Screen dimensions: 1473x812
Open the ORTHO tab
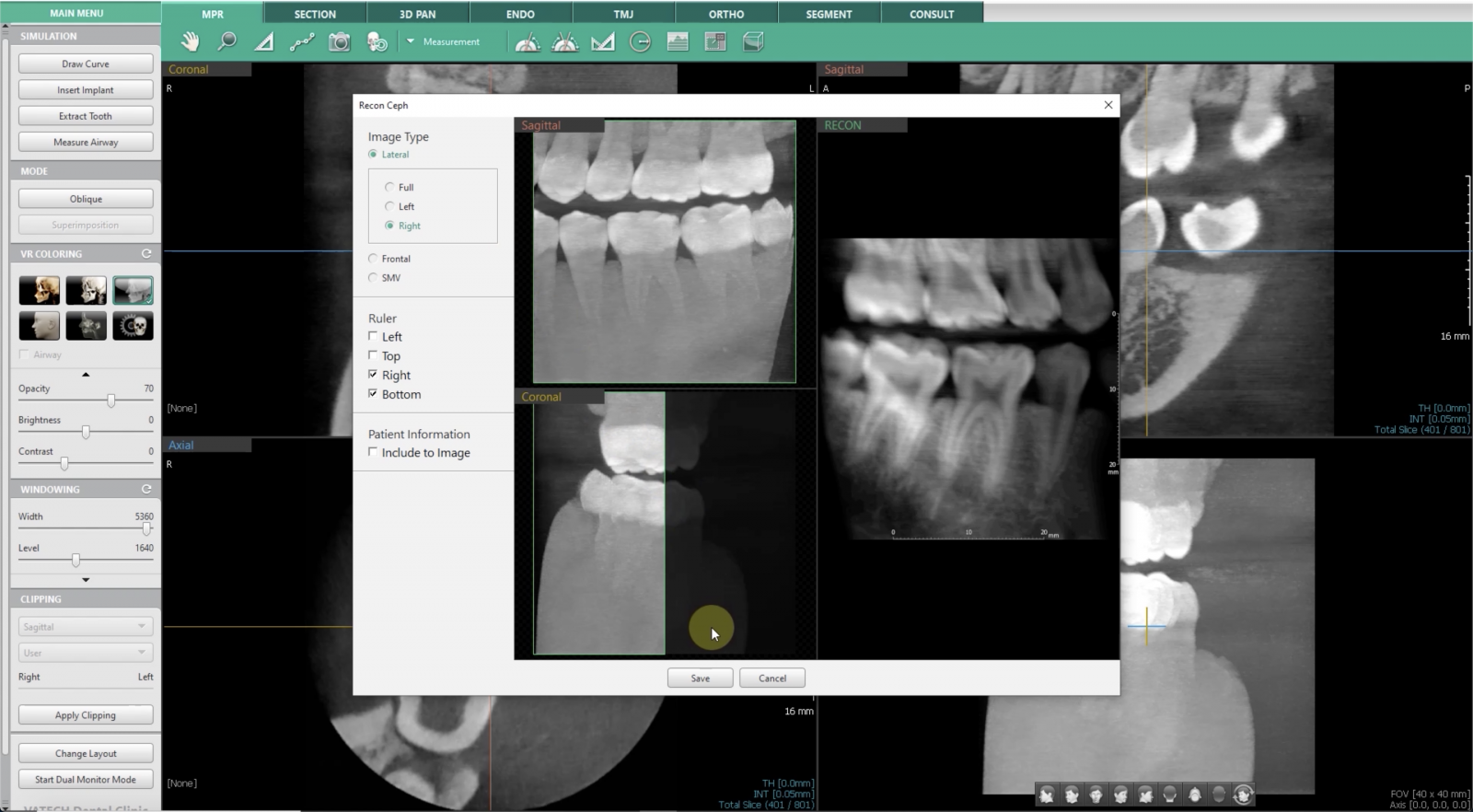(726, 14)
